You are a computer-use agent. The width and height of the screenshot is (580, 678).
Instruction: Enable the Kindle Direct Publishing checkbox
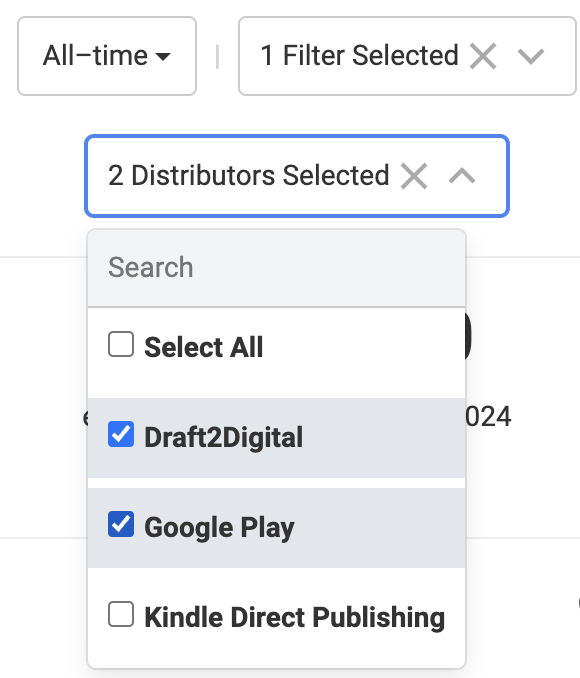click(121, 614)
